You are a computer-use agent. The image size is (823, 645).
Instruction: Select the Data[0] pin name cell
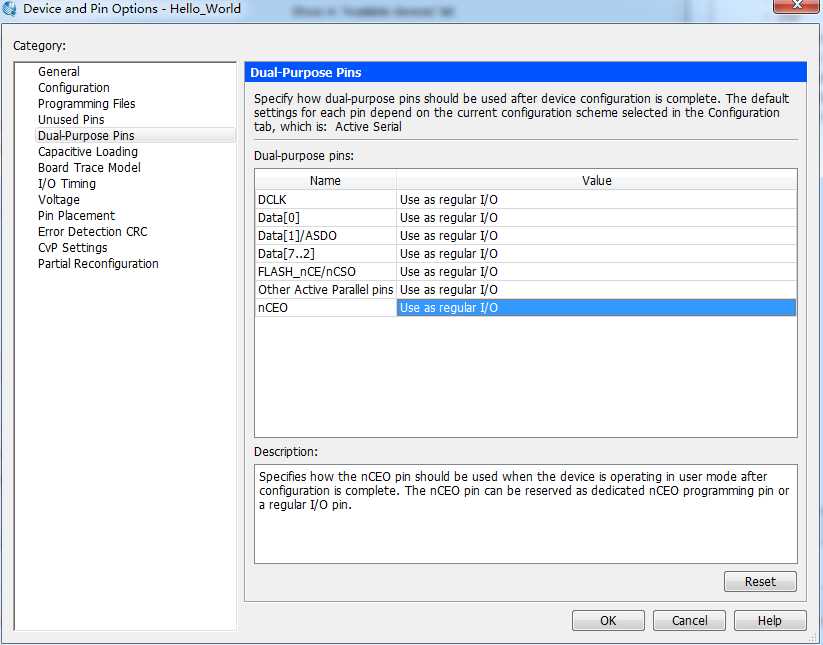point(325,218)
